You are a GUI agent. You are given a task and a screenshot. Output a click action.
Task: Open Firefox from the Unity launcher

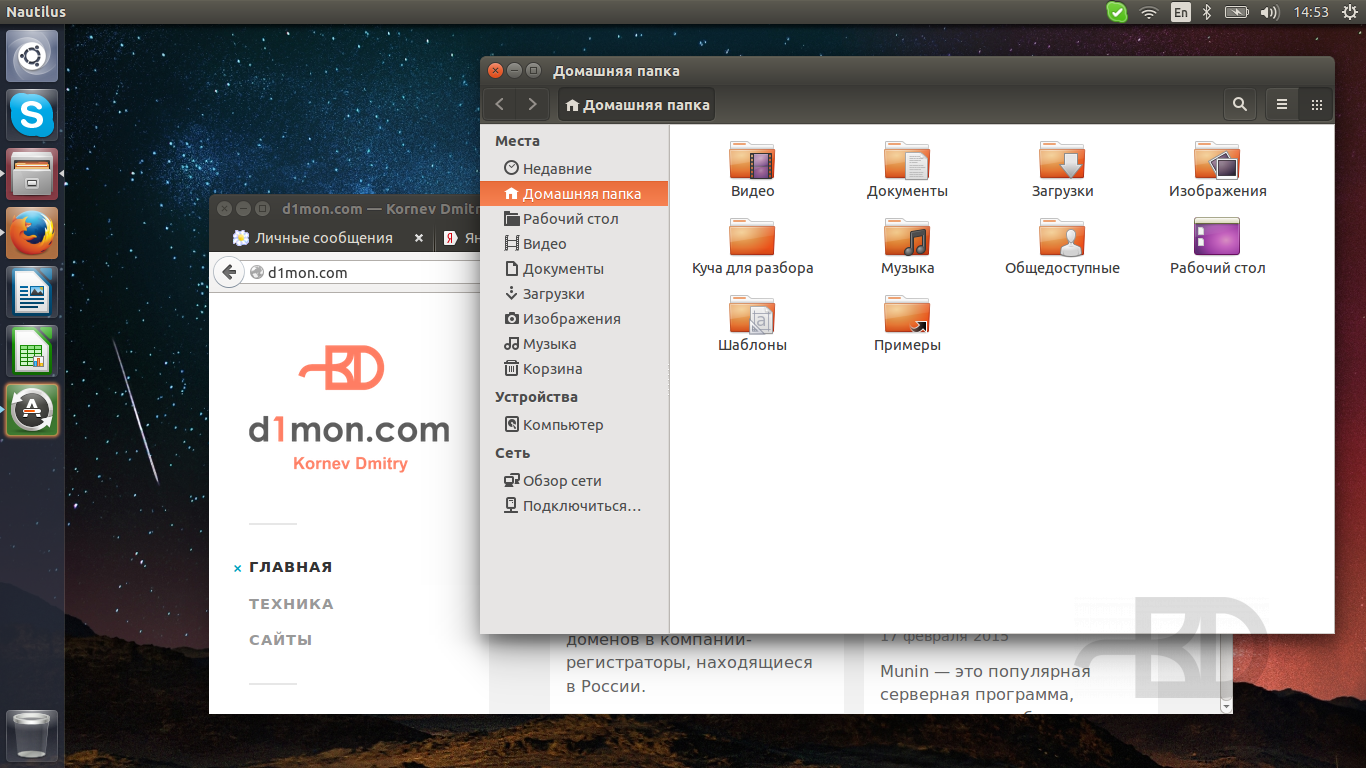coord(32,233)
